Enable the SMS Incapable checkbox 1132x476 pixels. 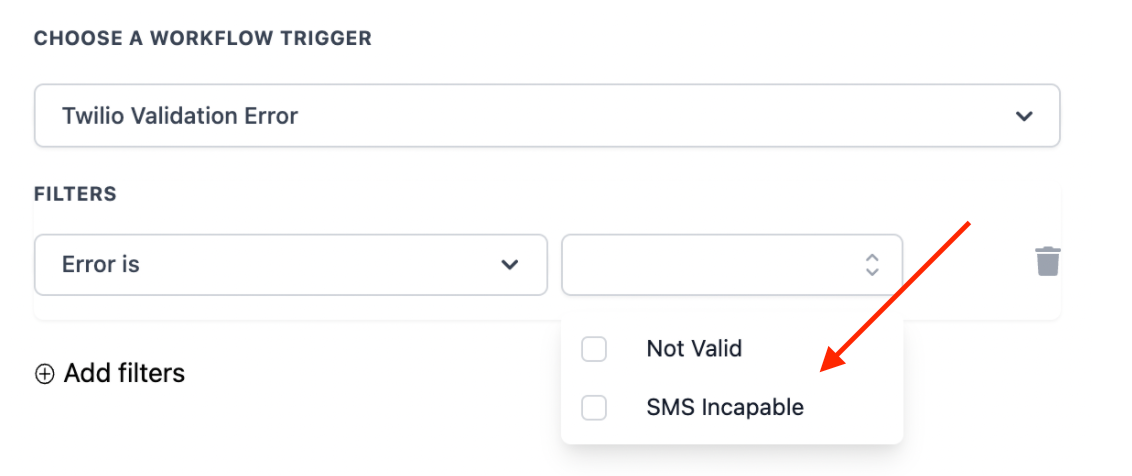[x=594, y=408]
